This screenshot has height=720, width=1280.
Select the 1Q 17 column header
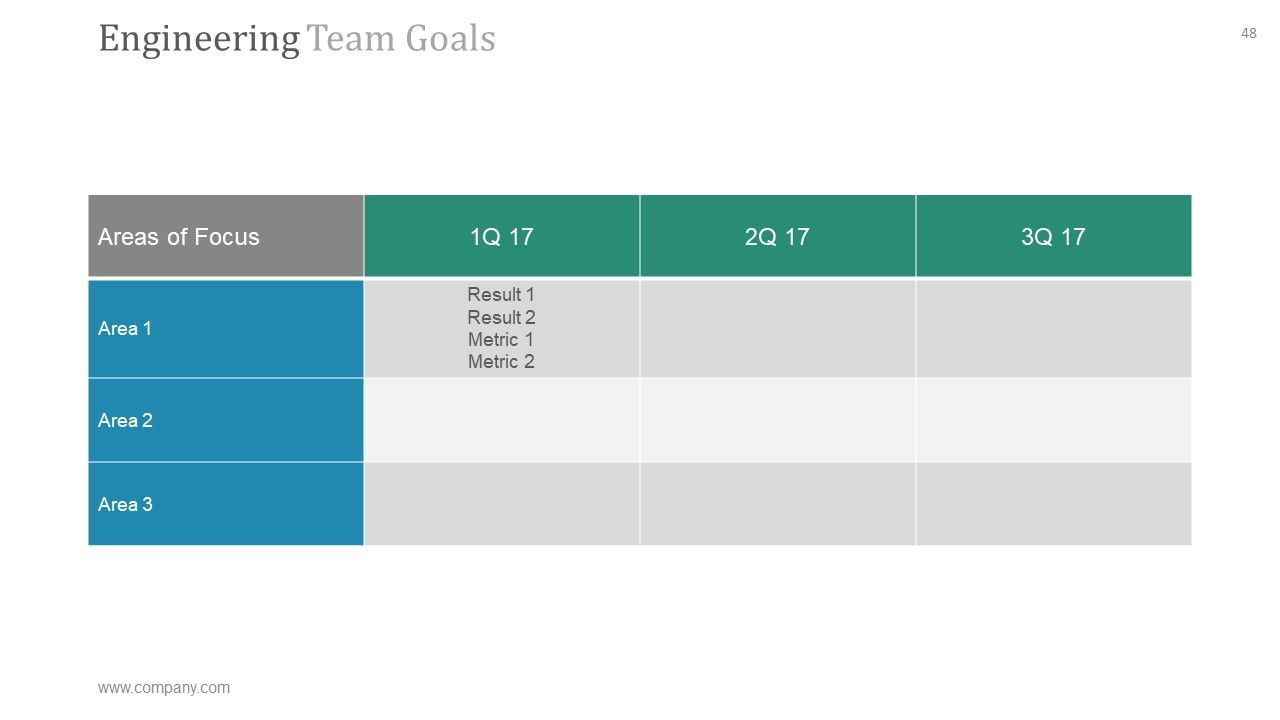click(502, 236)
